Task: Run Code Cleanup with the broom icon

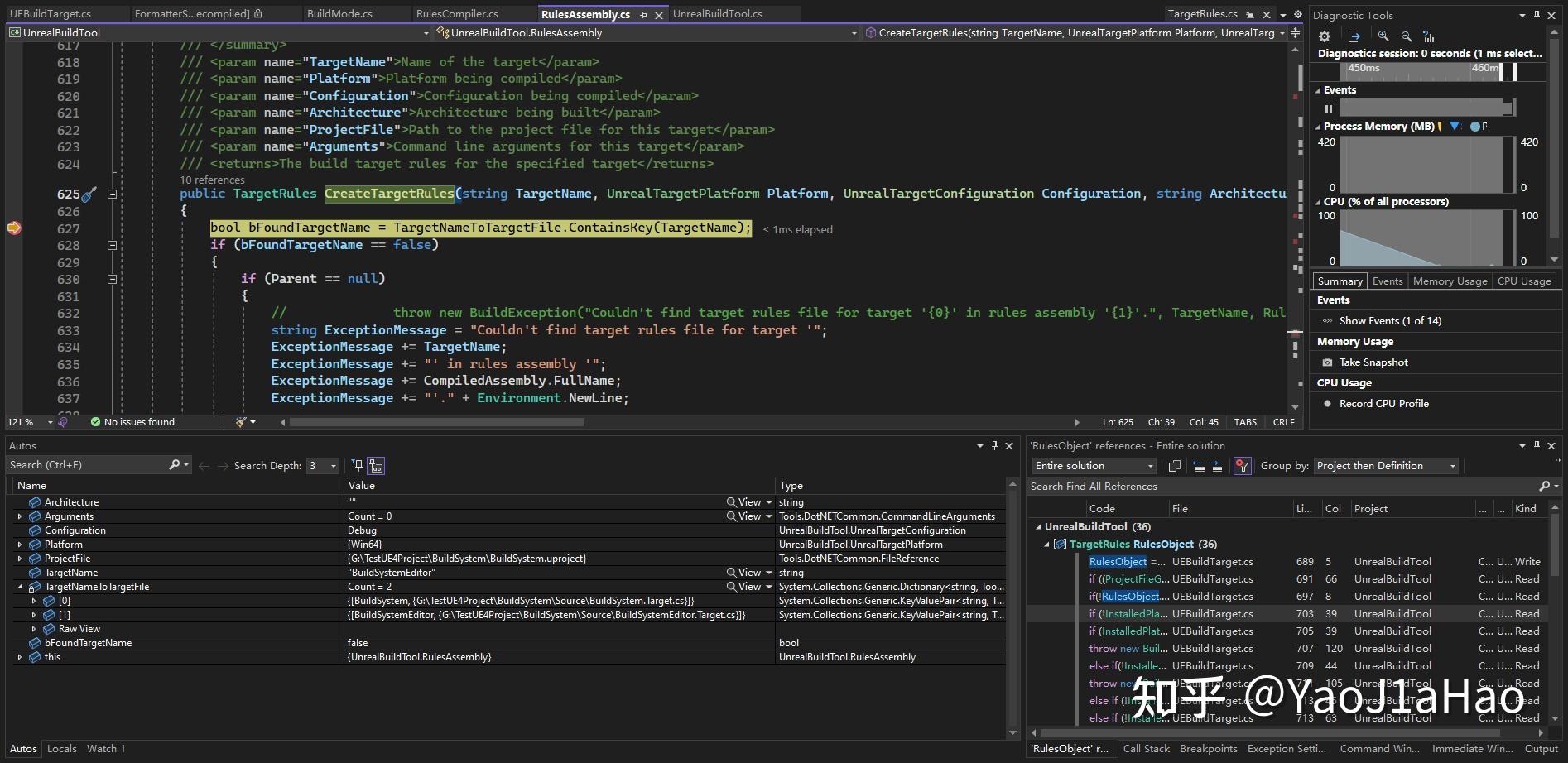Action: (240, 422)
